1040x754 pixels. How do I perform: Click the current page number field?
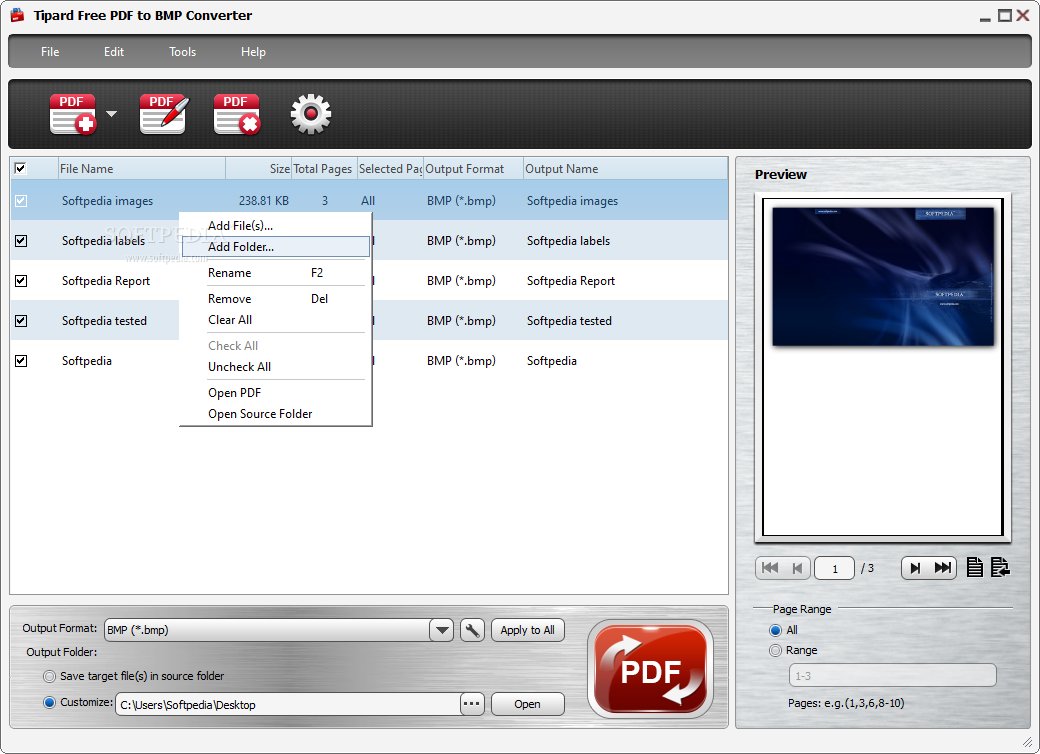[834, 568]
